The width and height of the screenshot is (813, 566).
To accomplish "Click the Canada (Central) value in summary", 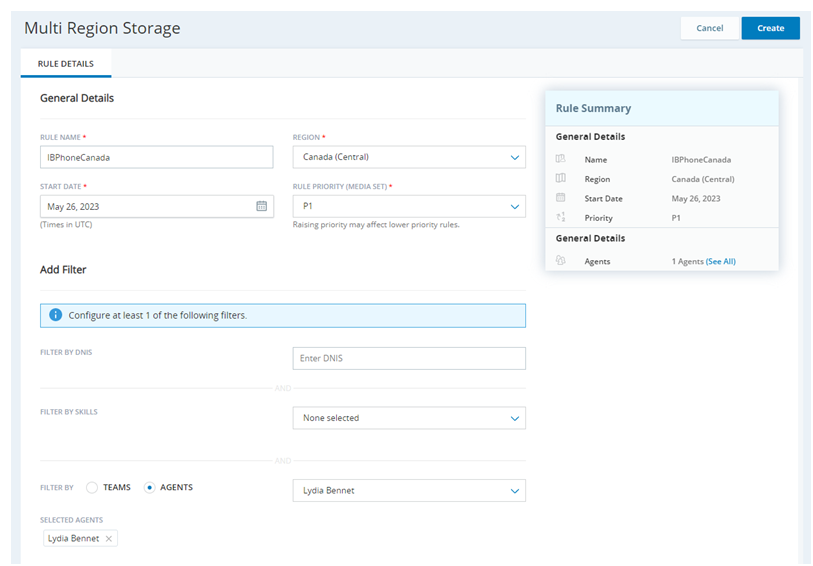I will (703, 179).
